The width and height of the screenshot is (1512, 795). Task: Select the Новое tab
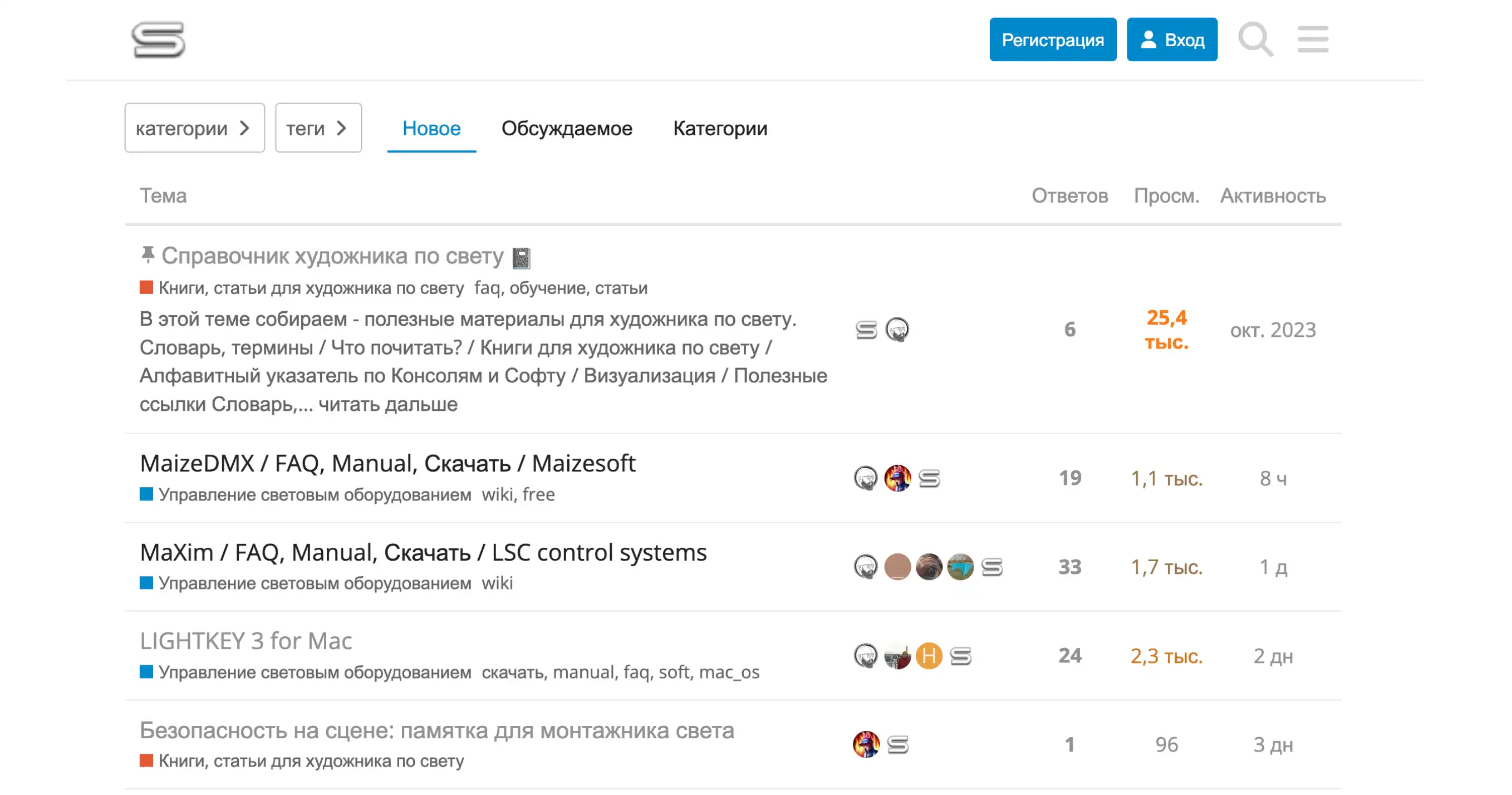pos(431,128)
